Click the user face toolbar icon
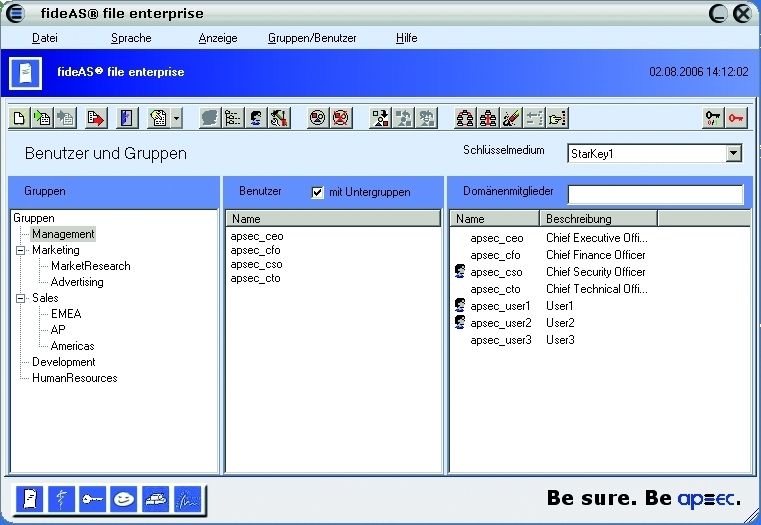 256,118
